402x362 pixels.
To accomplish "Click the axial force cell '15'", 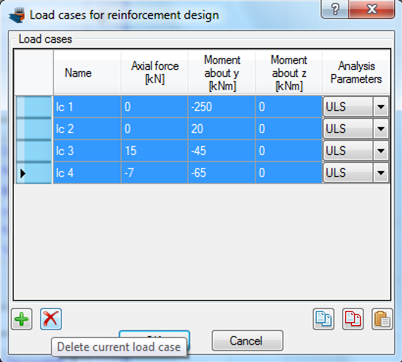I will [155, 151].
